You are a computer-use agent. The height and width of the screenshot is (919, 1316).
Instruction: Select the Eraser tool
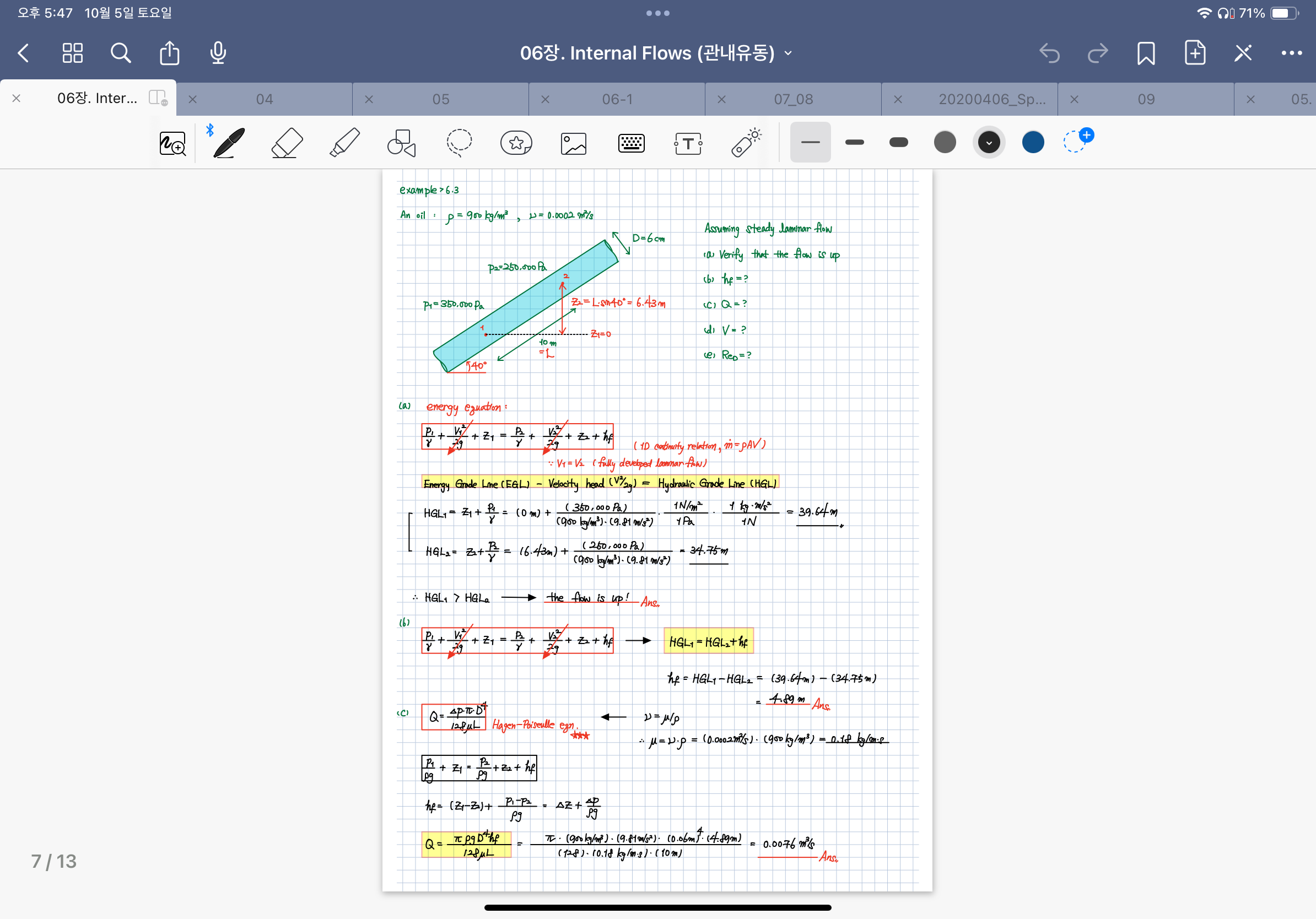pyautogui.click(x=287, y=143)
